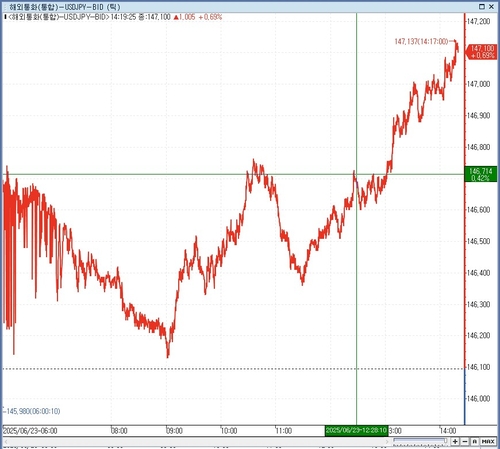Click the panel title bar grip handle
500x449 pixels.
coord(5,7)
